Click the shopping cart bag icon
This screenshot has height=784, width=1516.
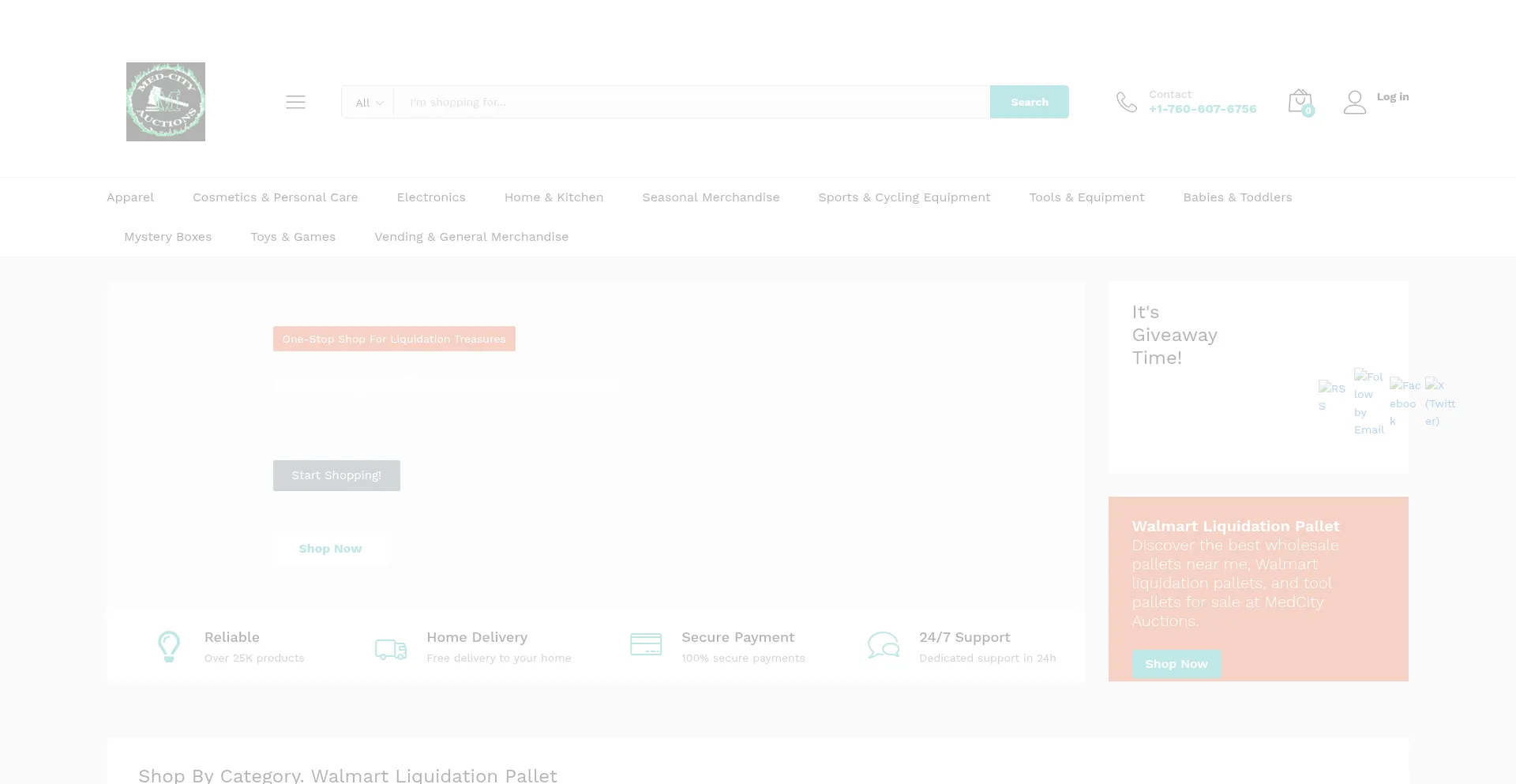tap(1299, 101)
